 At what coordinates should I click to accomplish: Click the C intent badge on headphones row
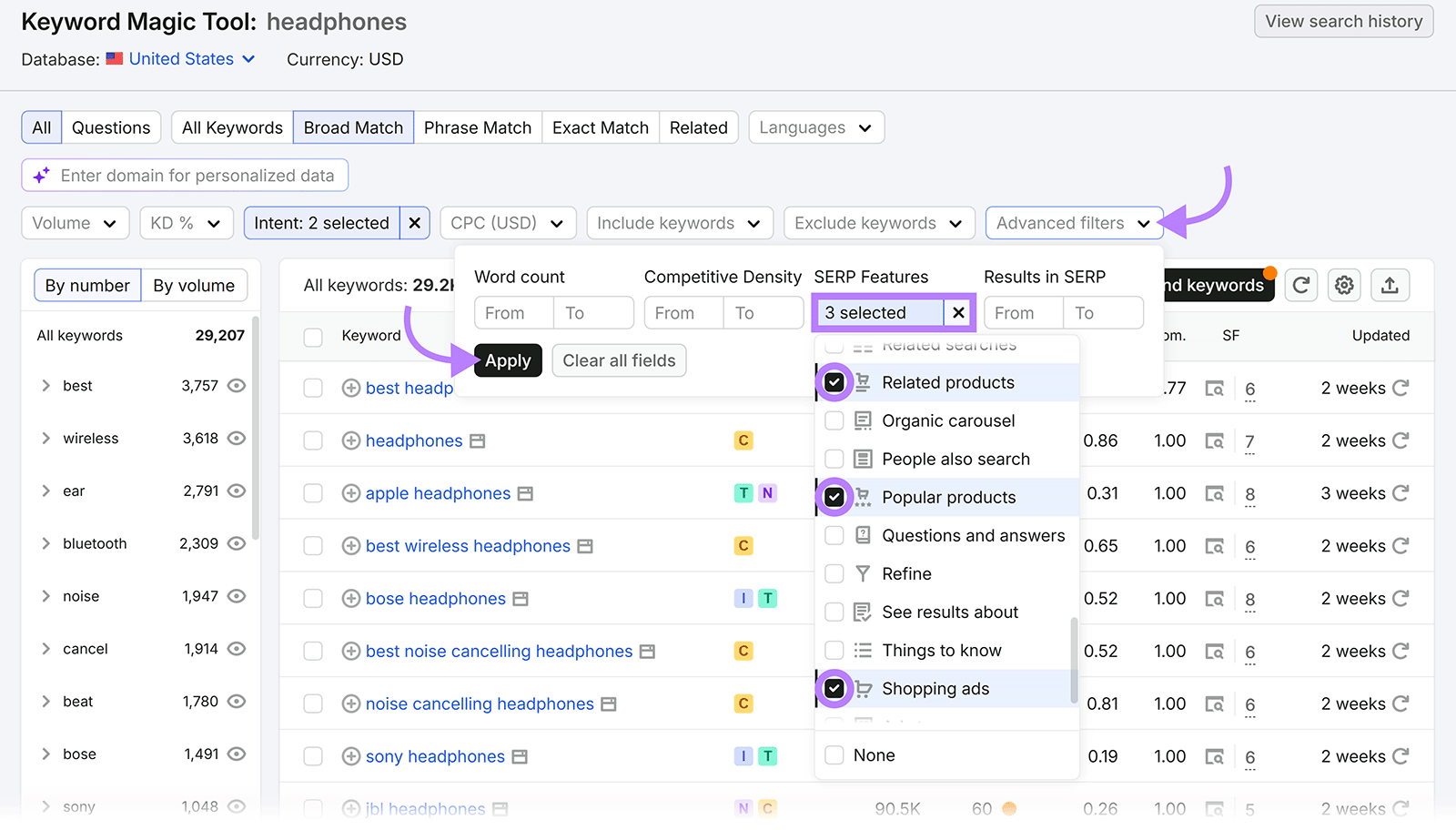[x=743, y=440]
